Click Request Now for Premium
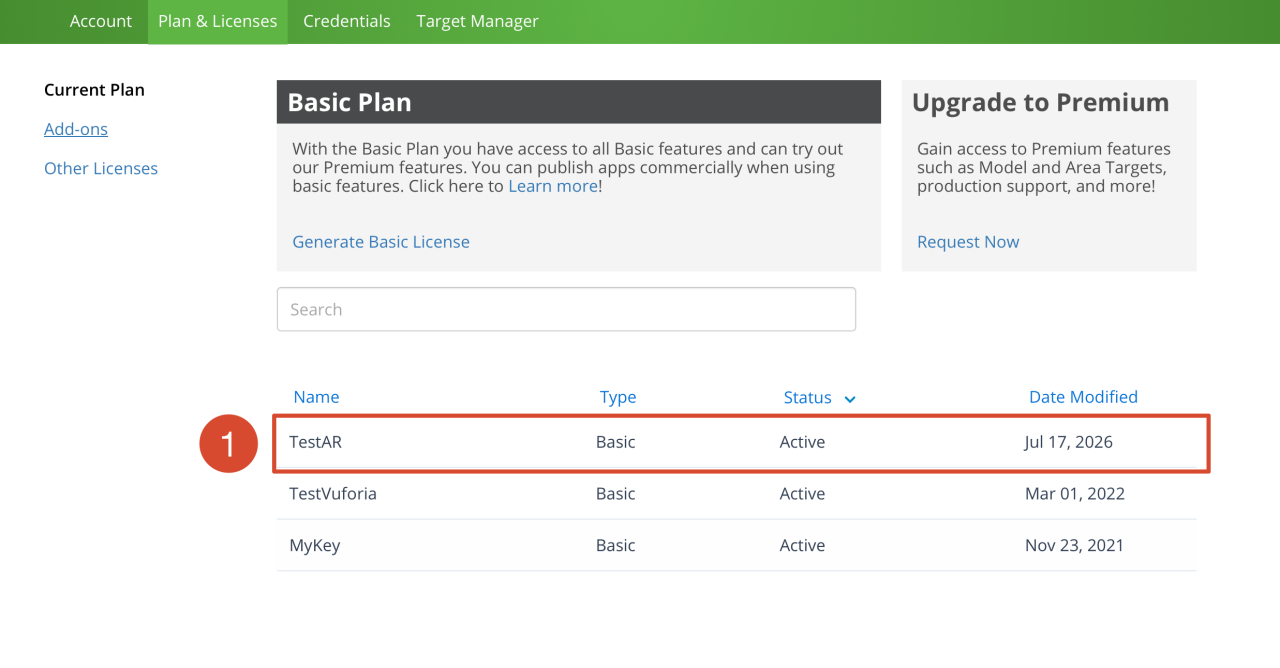1280x668 pixels. click(968, 242)
